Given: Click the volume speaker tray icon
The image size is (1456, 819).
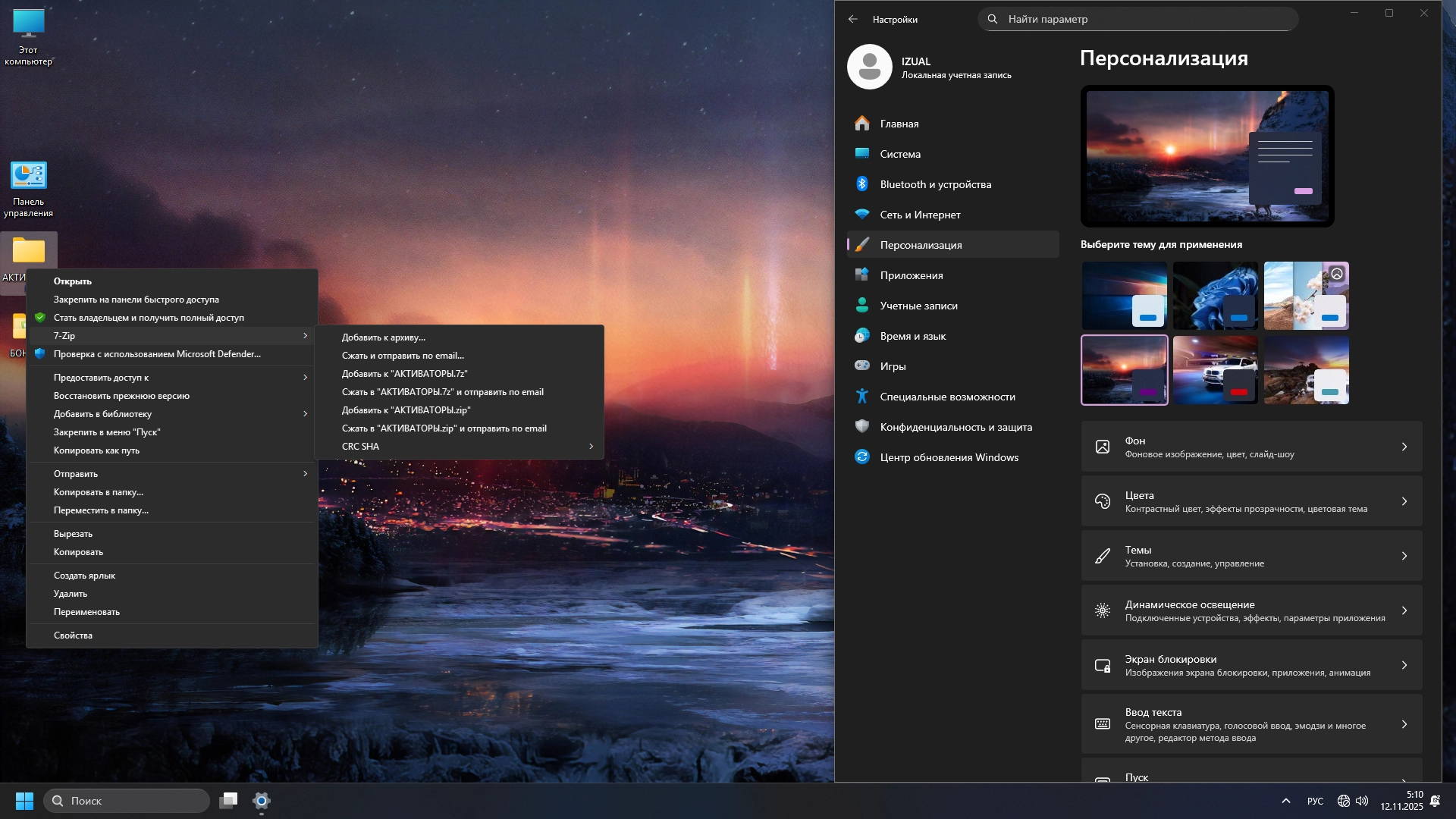Looking at the screenshot, I should [1363, 801].
